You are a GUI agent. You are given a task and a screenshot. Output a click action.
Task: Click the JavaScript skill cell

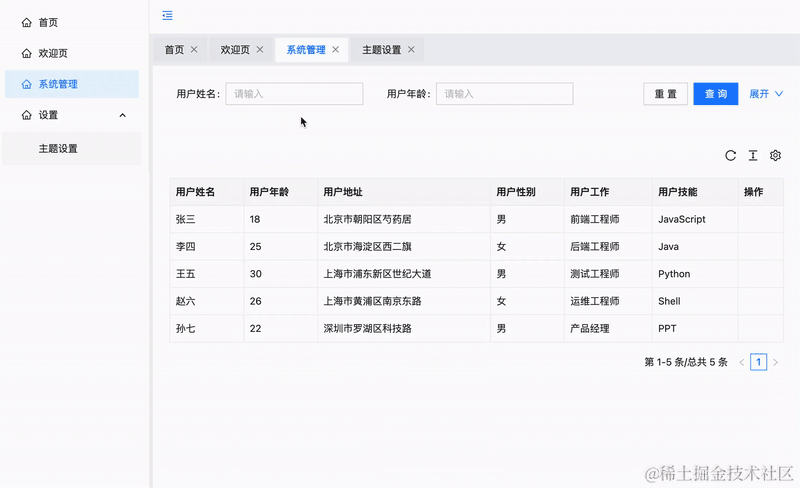[695, 219]
